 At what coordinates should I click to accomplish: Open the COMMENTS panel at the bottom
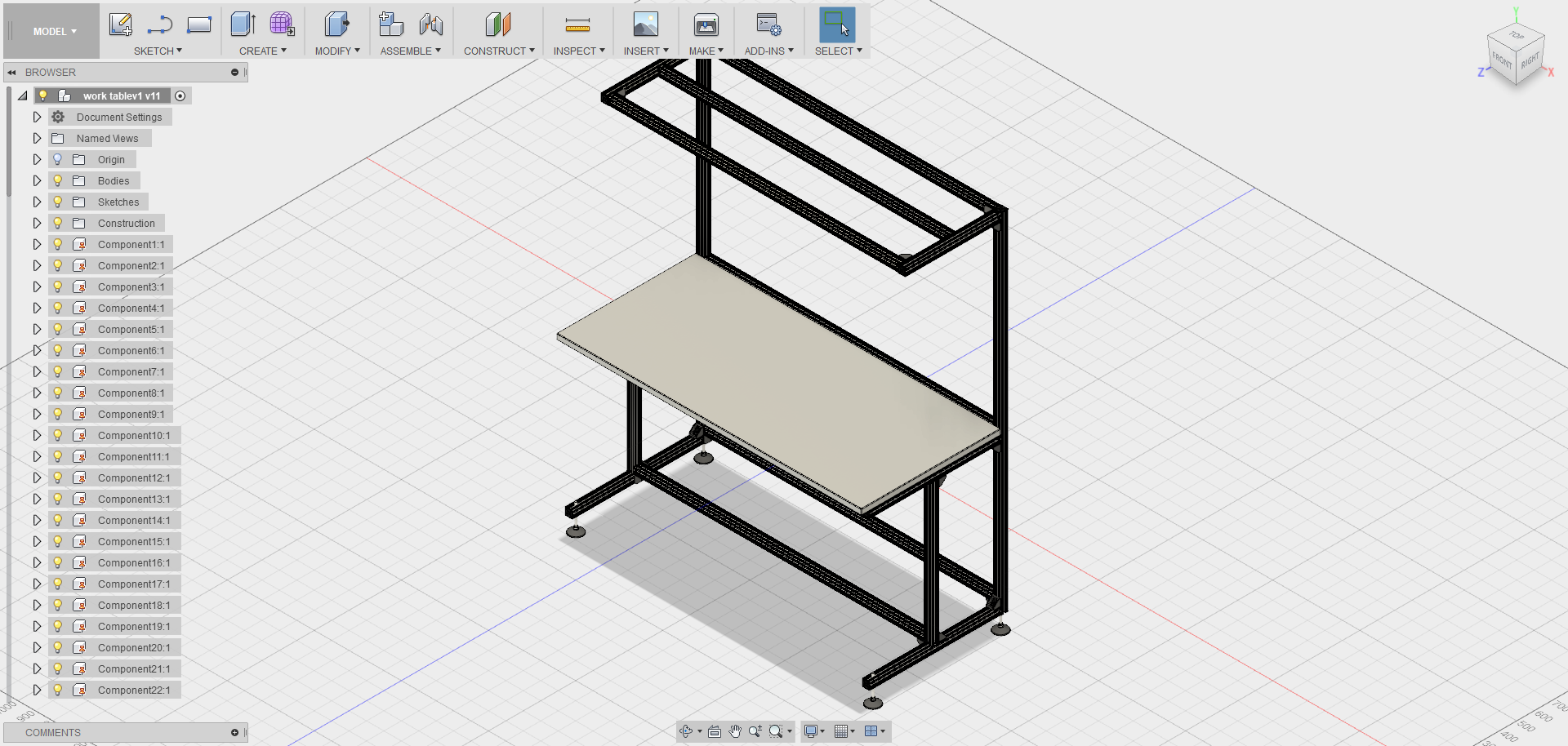coord(52,732)
